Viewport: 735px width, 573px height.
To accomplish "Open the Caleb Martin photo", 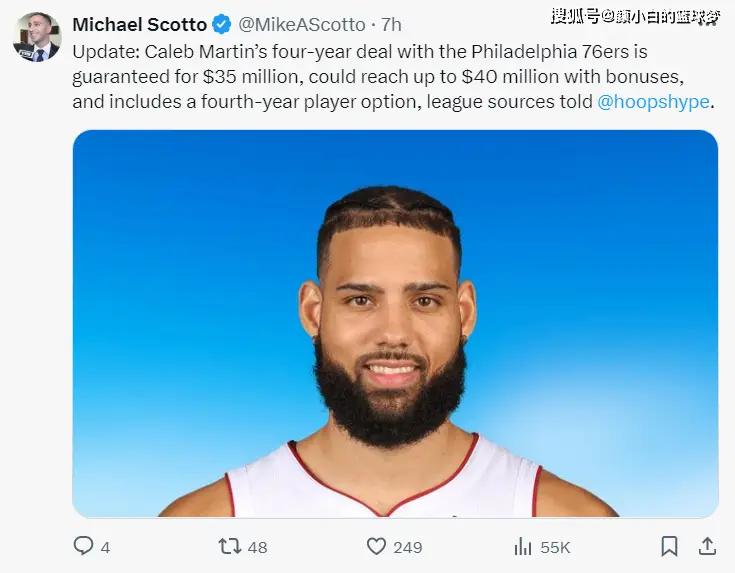I will coord(395,323).
